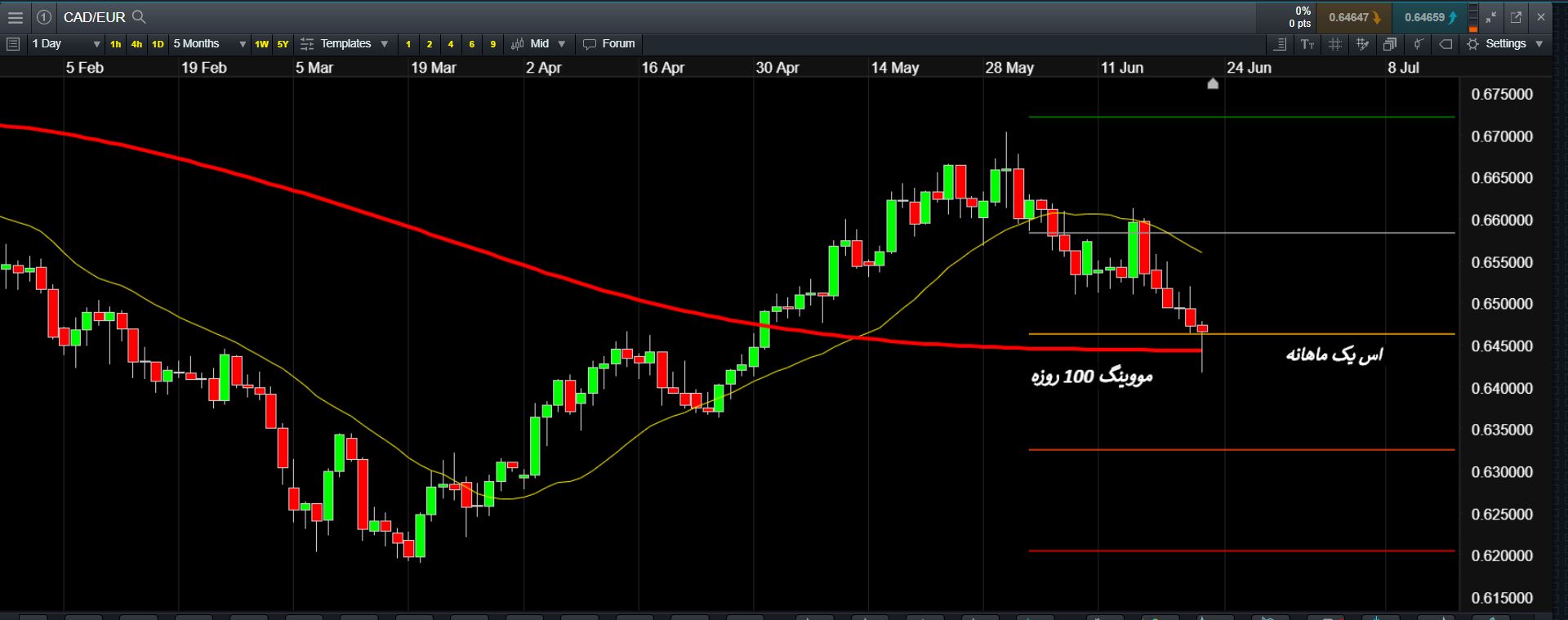Click the list panel icon left of 1 Day
This screenshot has width=1568, height=620.
pos(13,44)
